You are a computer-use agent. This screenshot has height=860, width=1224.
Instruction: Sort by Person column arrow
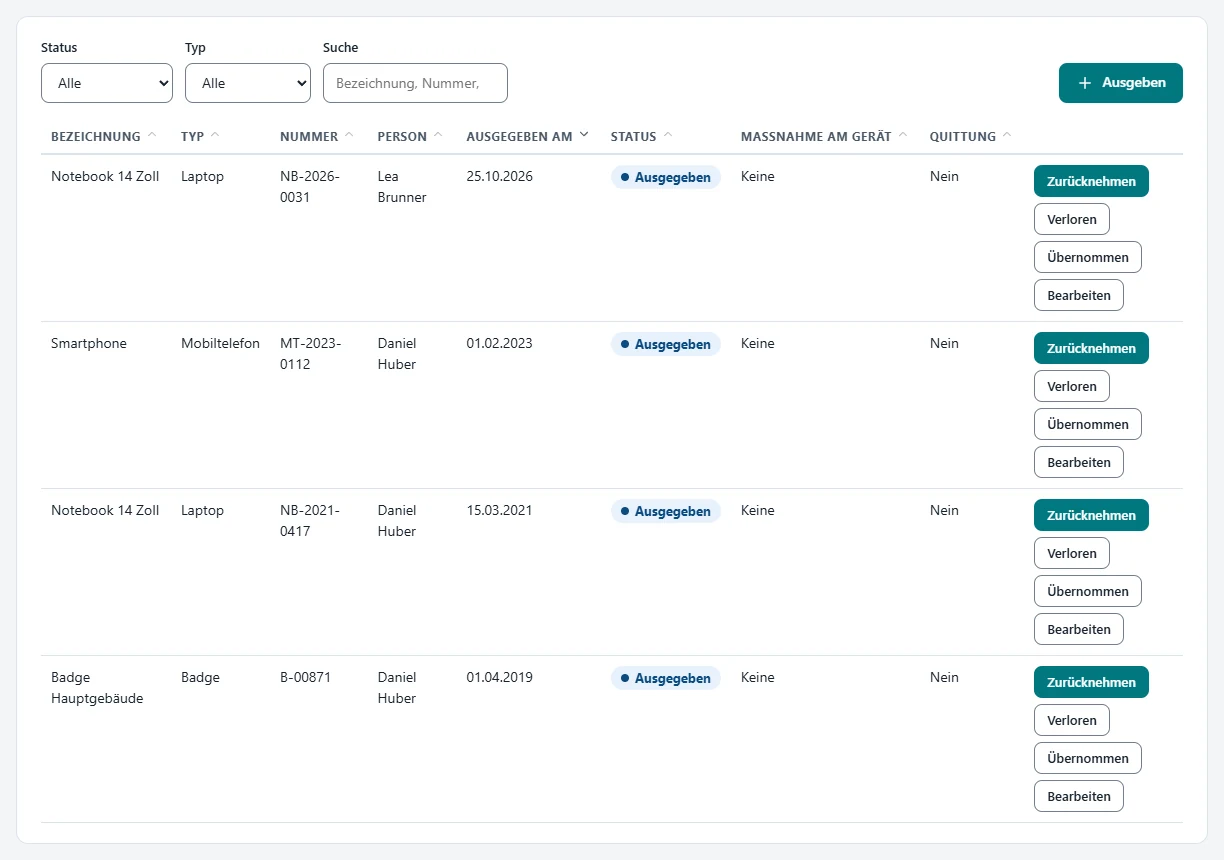coord(438,135)
